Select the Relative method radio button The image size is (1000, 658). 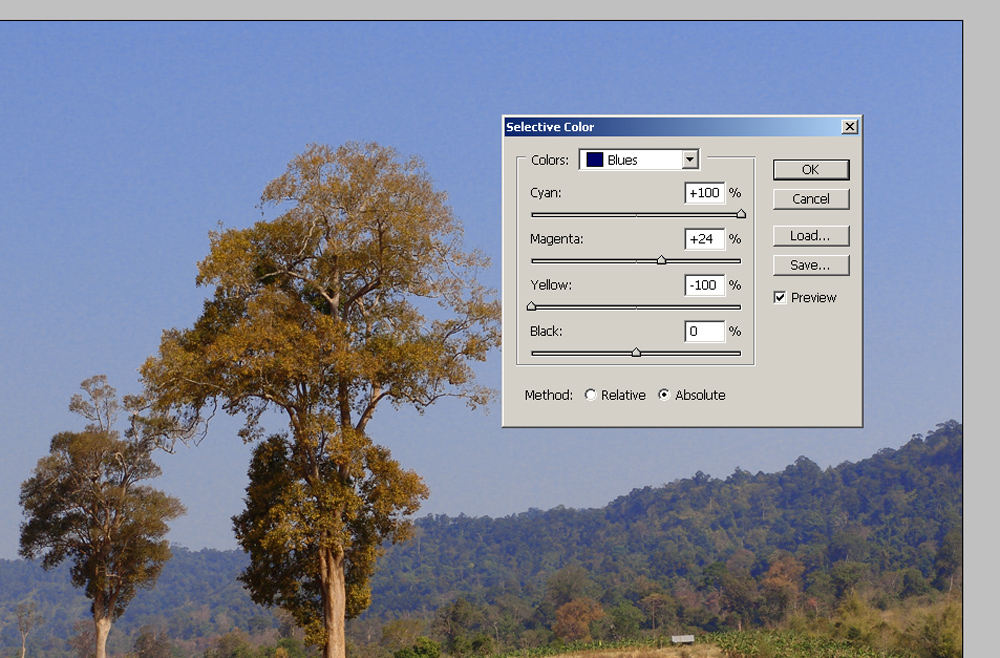pyautogui.click(x=591, y=395)
